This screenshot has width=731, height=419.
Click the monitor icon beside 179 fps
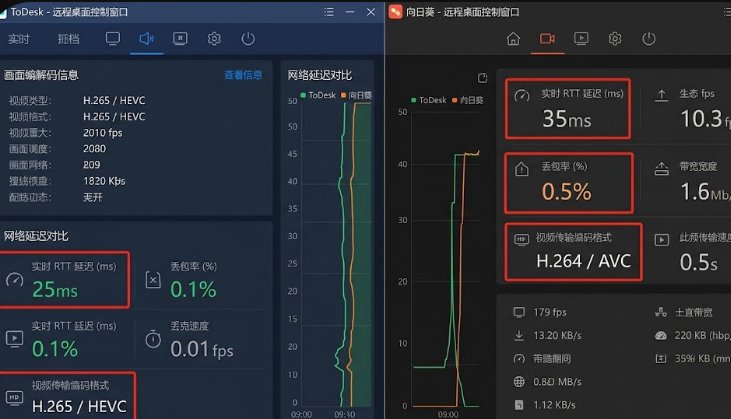pos(519,312)
